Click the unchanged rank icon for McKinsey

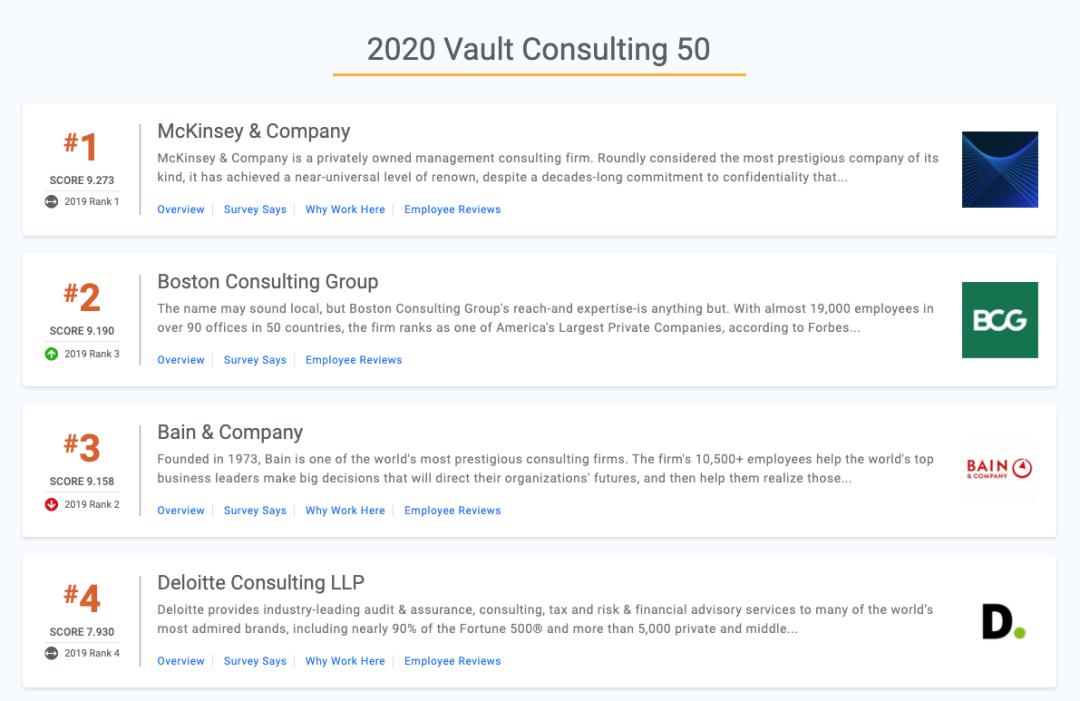point(51,202)
